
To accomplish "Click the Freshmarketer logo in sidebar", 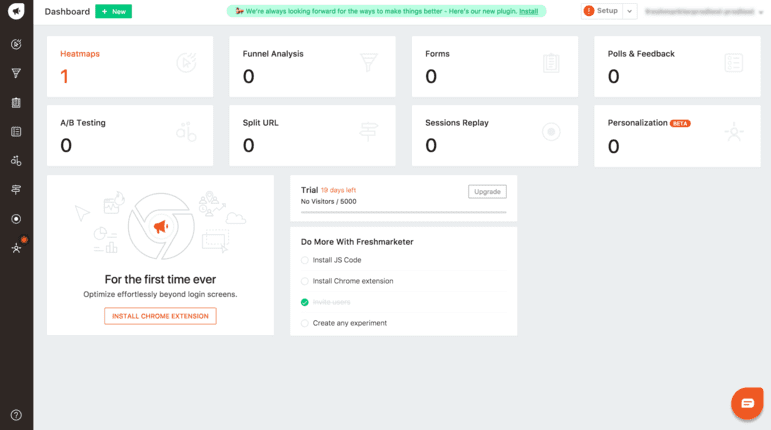I will [x=16, y=10].
